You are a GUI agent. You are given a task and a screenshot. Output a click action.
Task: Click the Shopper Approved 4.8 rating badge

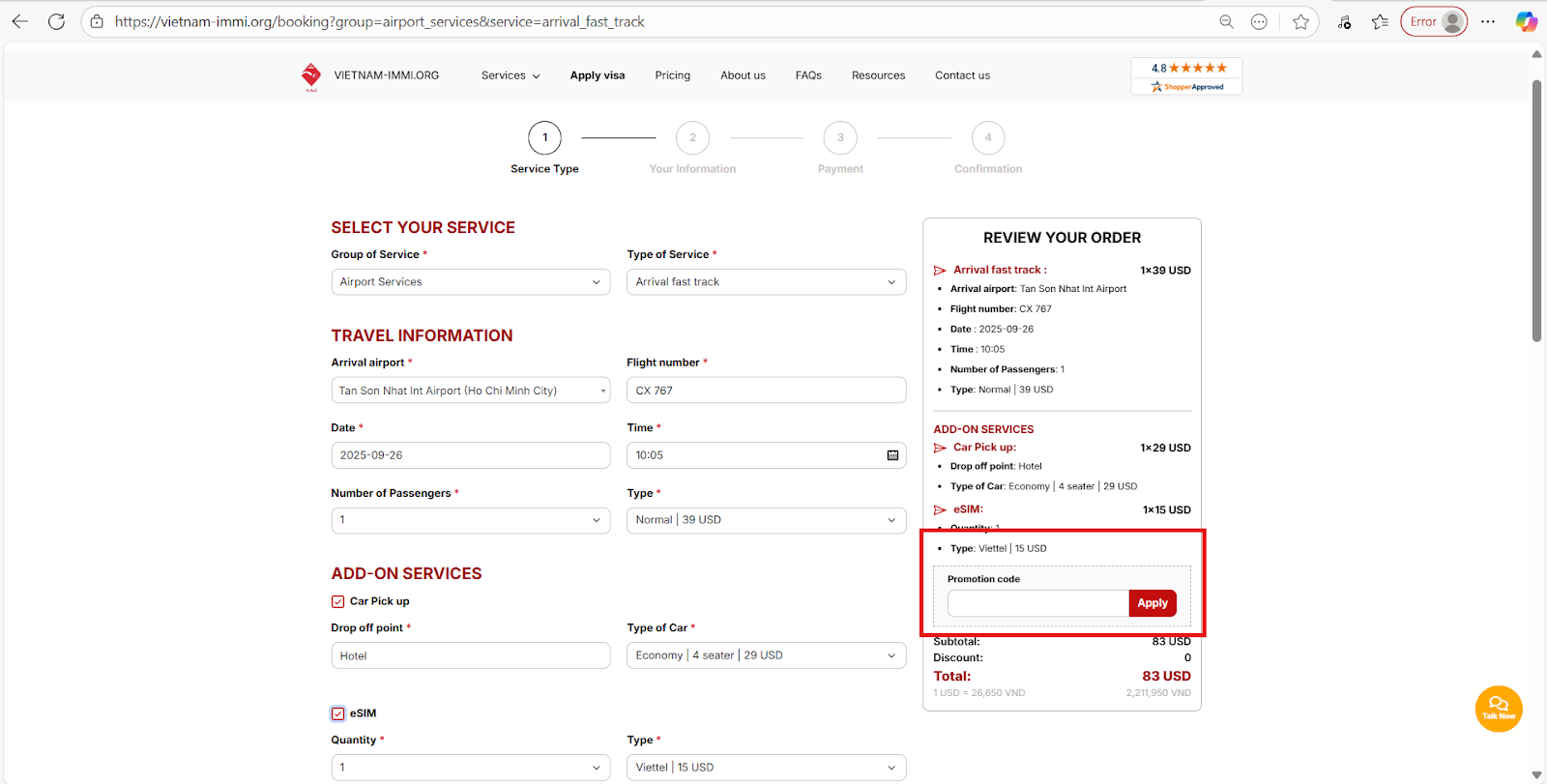(x=1186, y=76)
